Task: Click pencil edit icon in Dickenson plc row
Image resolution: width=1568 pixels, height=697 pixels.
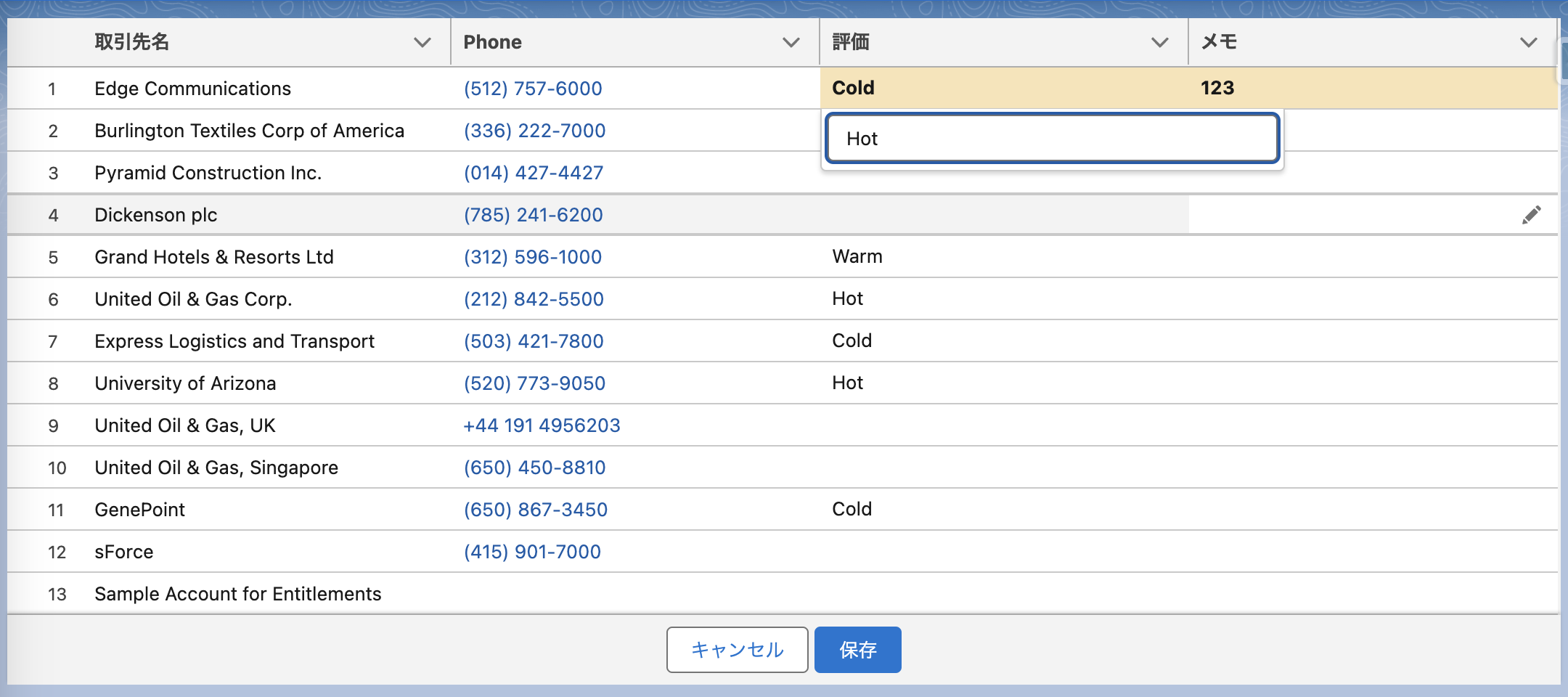Action: click(1531, 215)
